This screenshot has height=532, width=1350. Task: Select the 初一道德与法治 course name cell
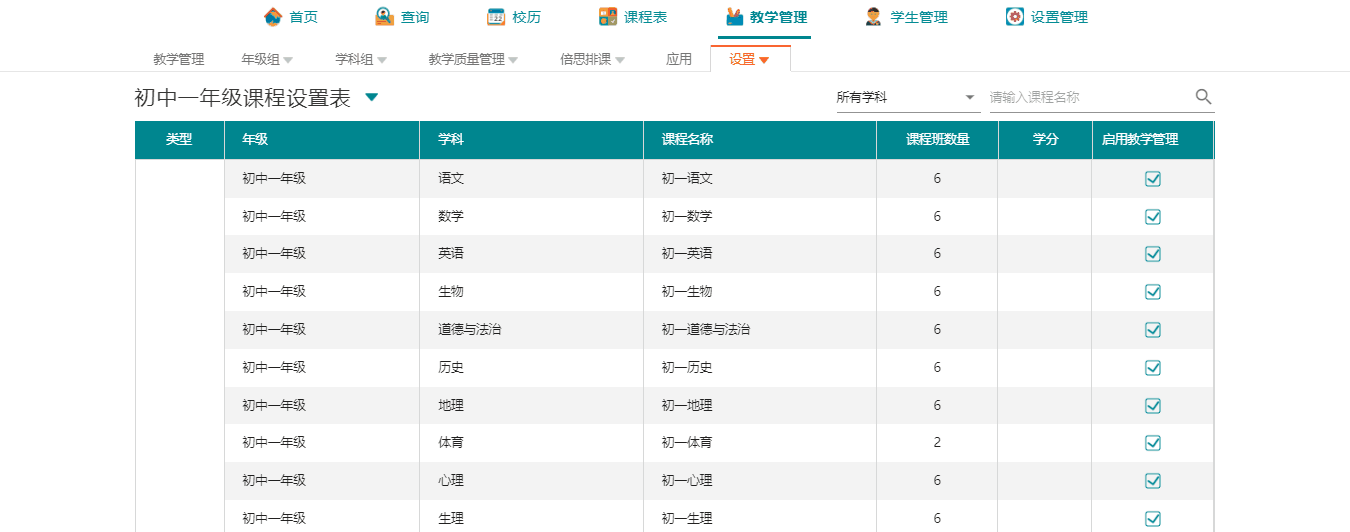(760, 330)
